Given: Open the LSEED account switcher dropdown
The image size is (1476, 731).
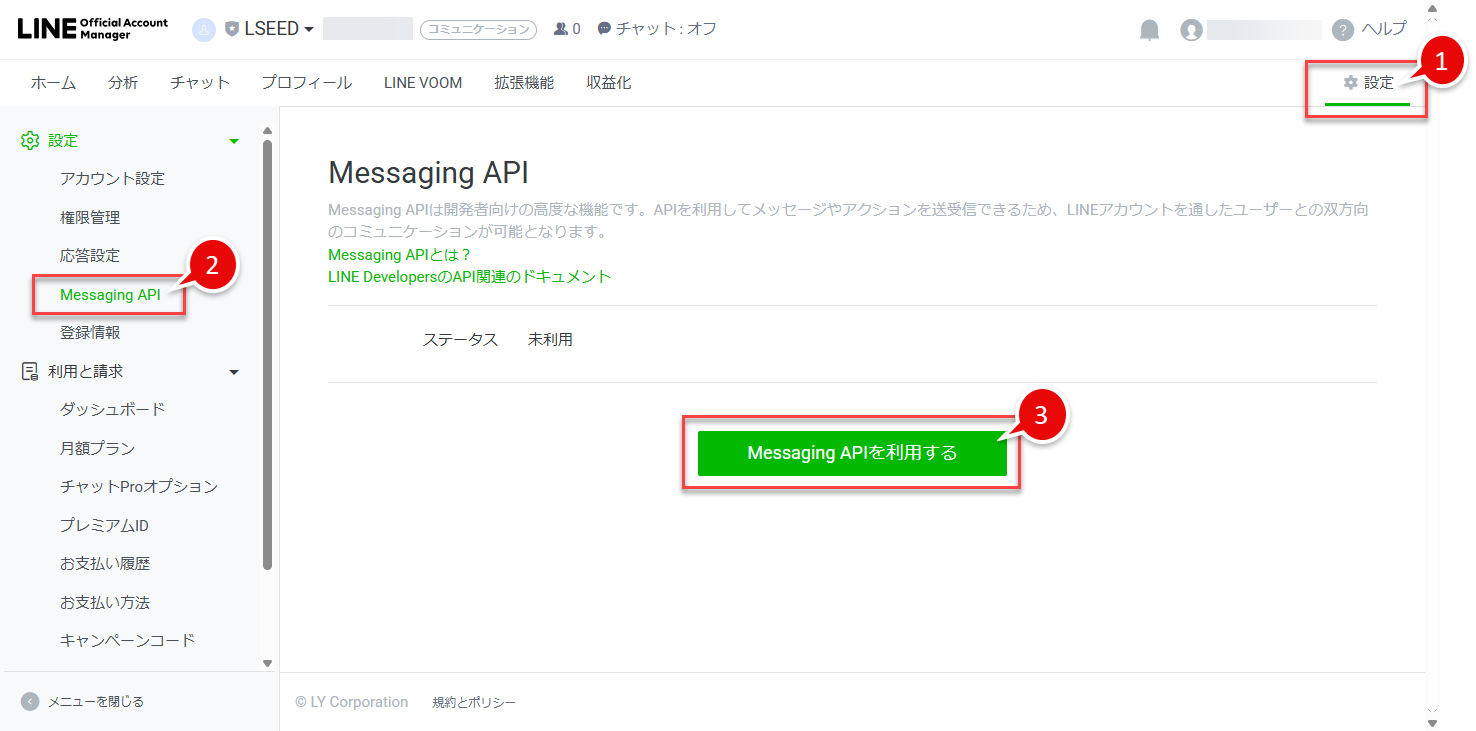Looking at the screenshot, I should [x=270, y=29].
